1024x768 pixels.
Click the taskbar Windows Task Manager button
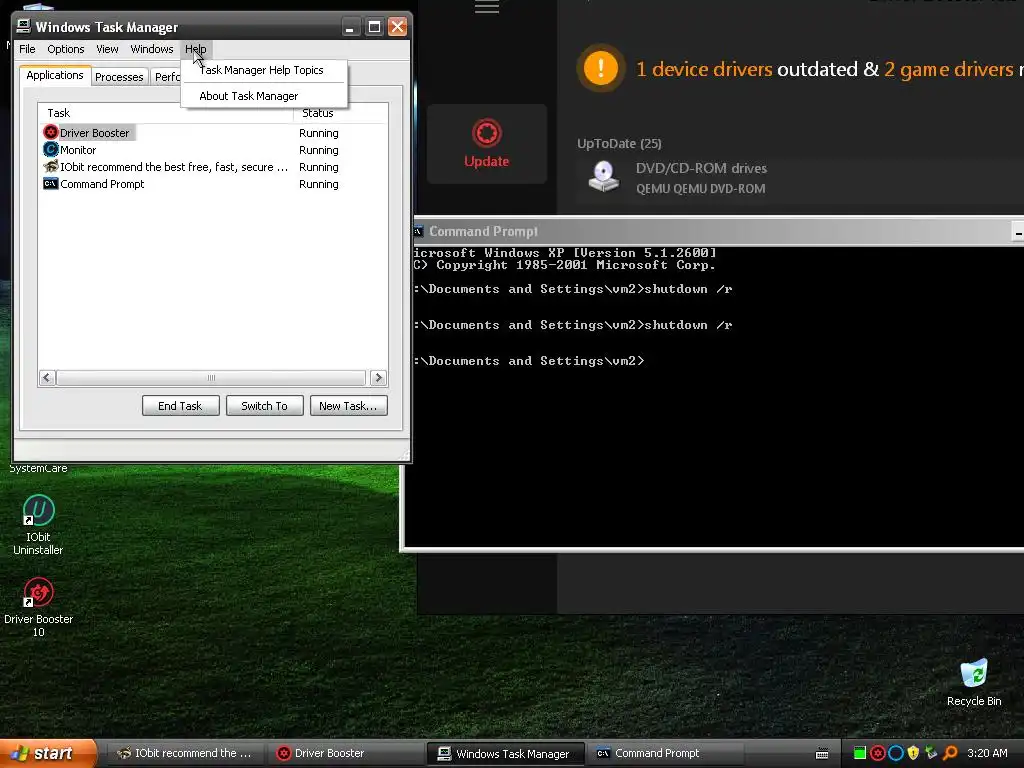tap(505, 753)
